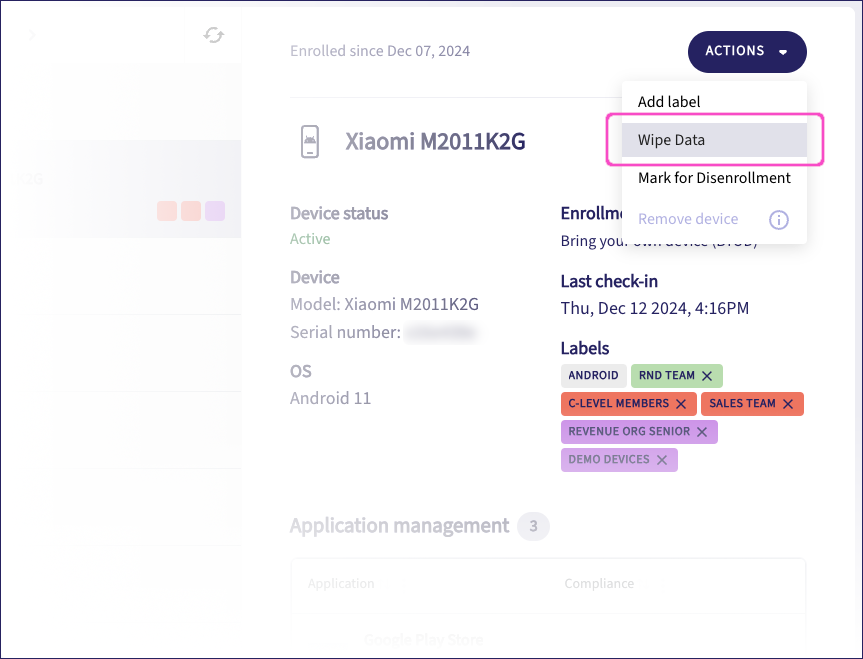863x659 pixels.
Task: Click the Application column header
Action: (341, 583)
